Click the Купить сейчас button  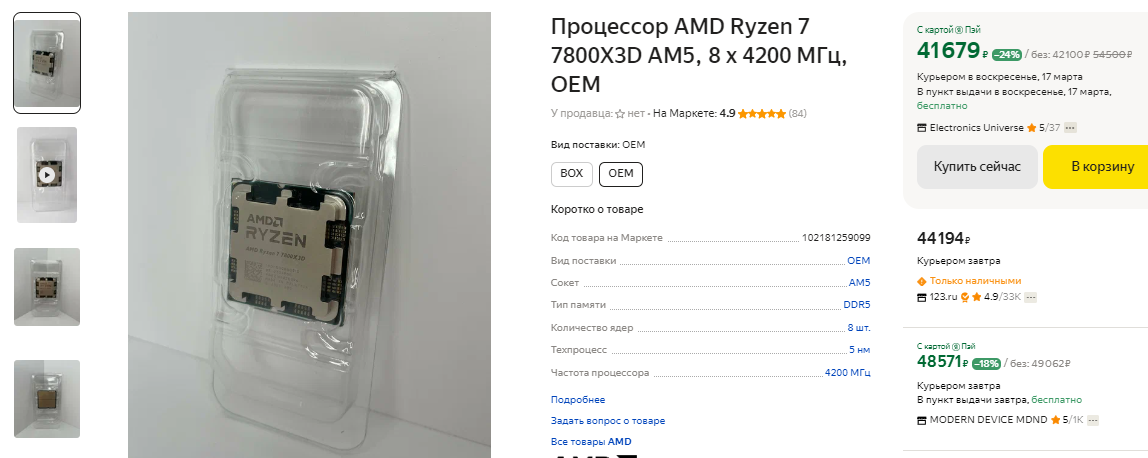point(977,167)
